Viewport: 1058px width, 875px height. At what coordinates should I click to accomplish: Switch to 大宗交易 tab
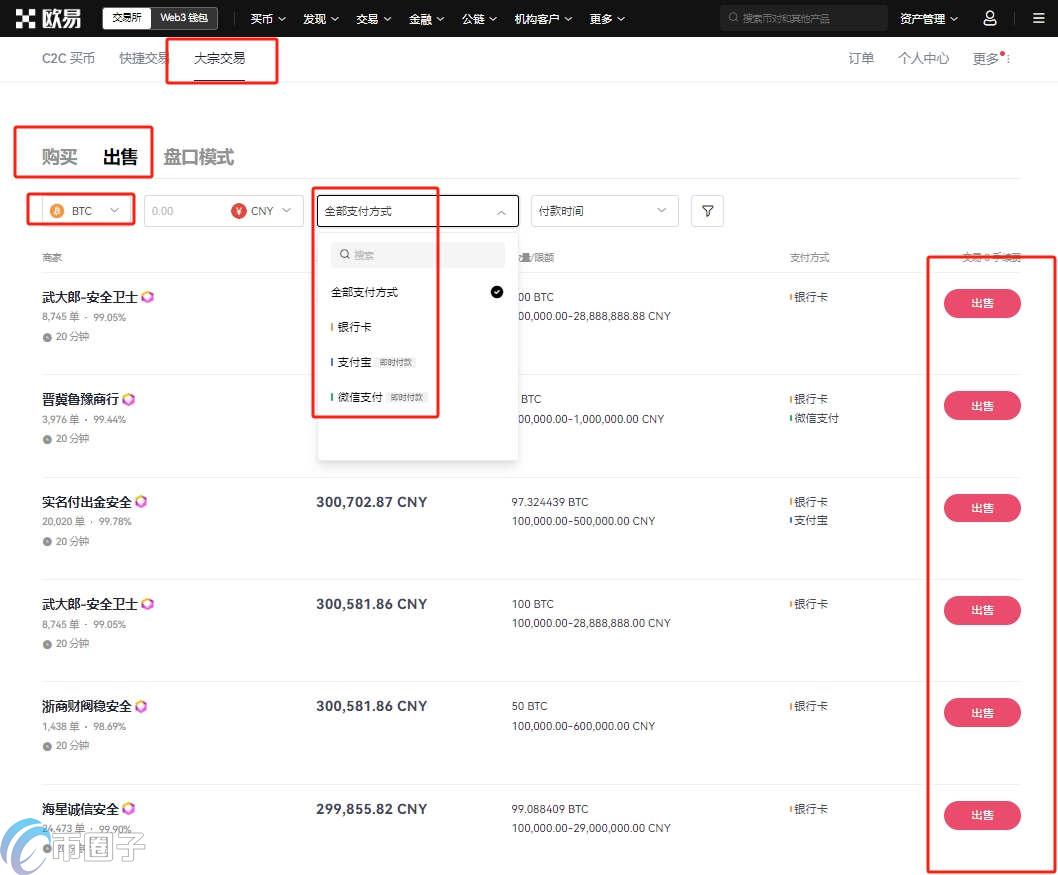219,58
